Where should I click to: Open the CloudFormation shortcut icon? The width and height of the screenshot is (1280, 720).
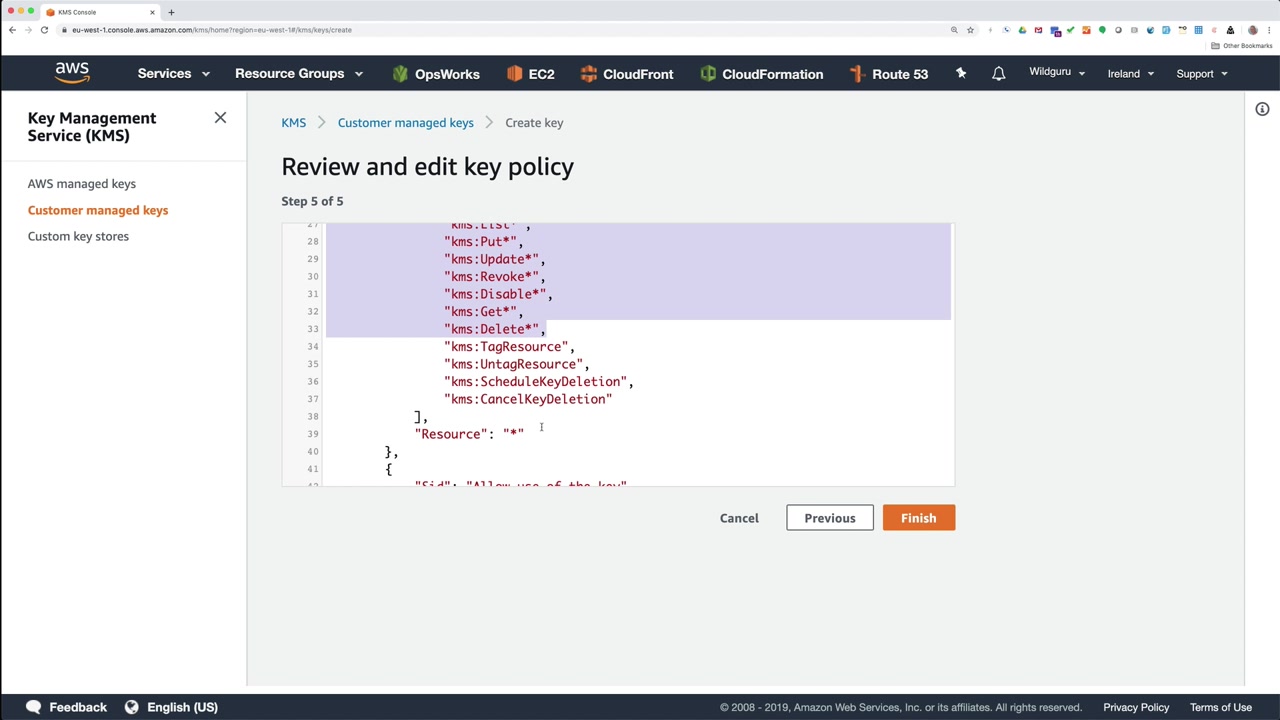point(708,74)
